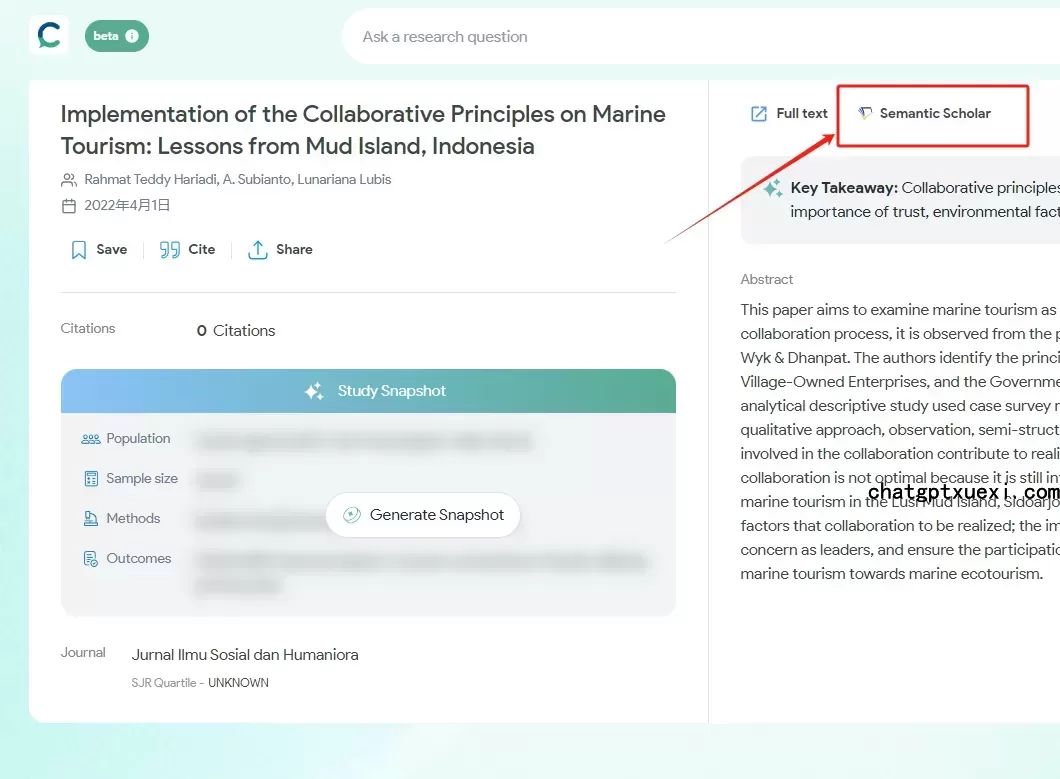Viewport: 1060px width, 779px height.
Task: Open the Consensus logo home link
Action: [49, 35]
